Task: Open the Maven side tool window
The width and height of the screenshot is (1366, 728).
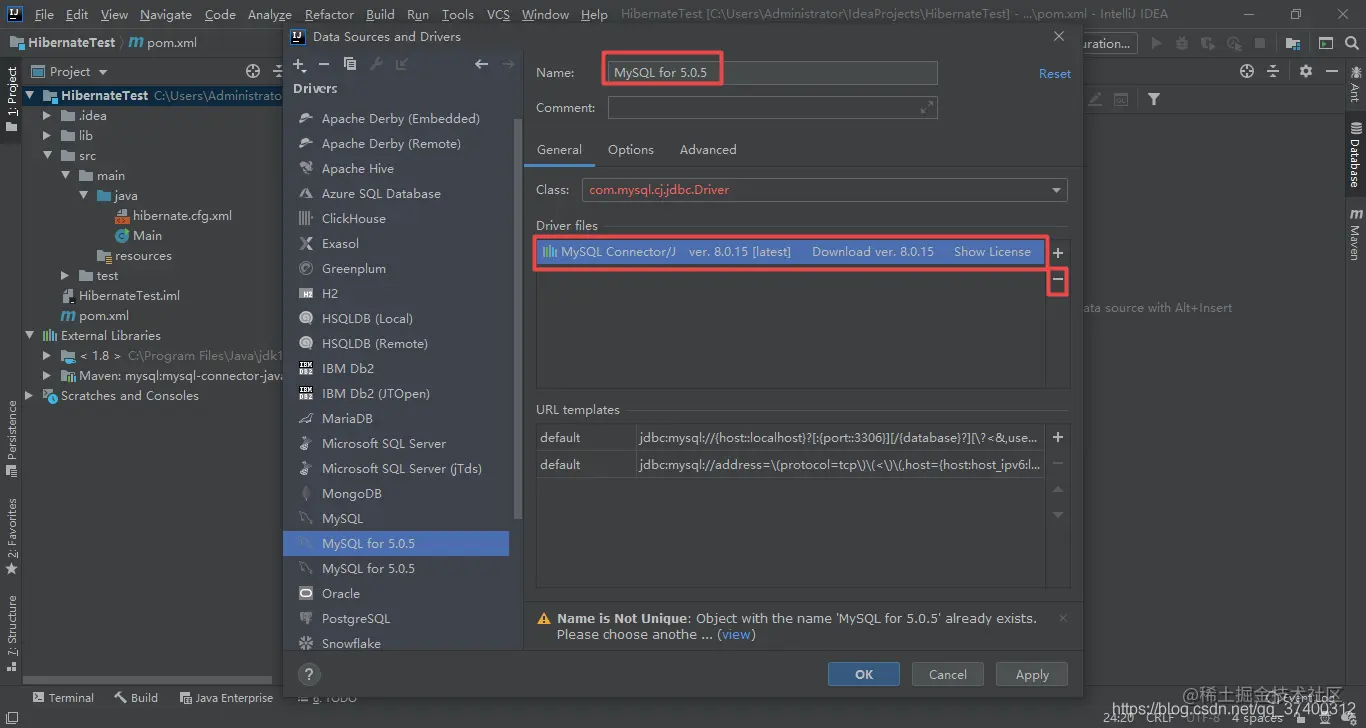Action: (x=1355, y=234)
